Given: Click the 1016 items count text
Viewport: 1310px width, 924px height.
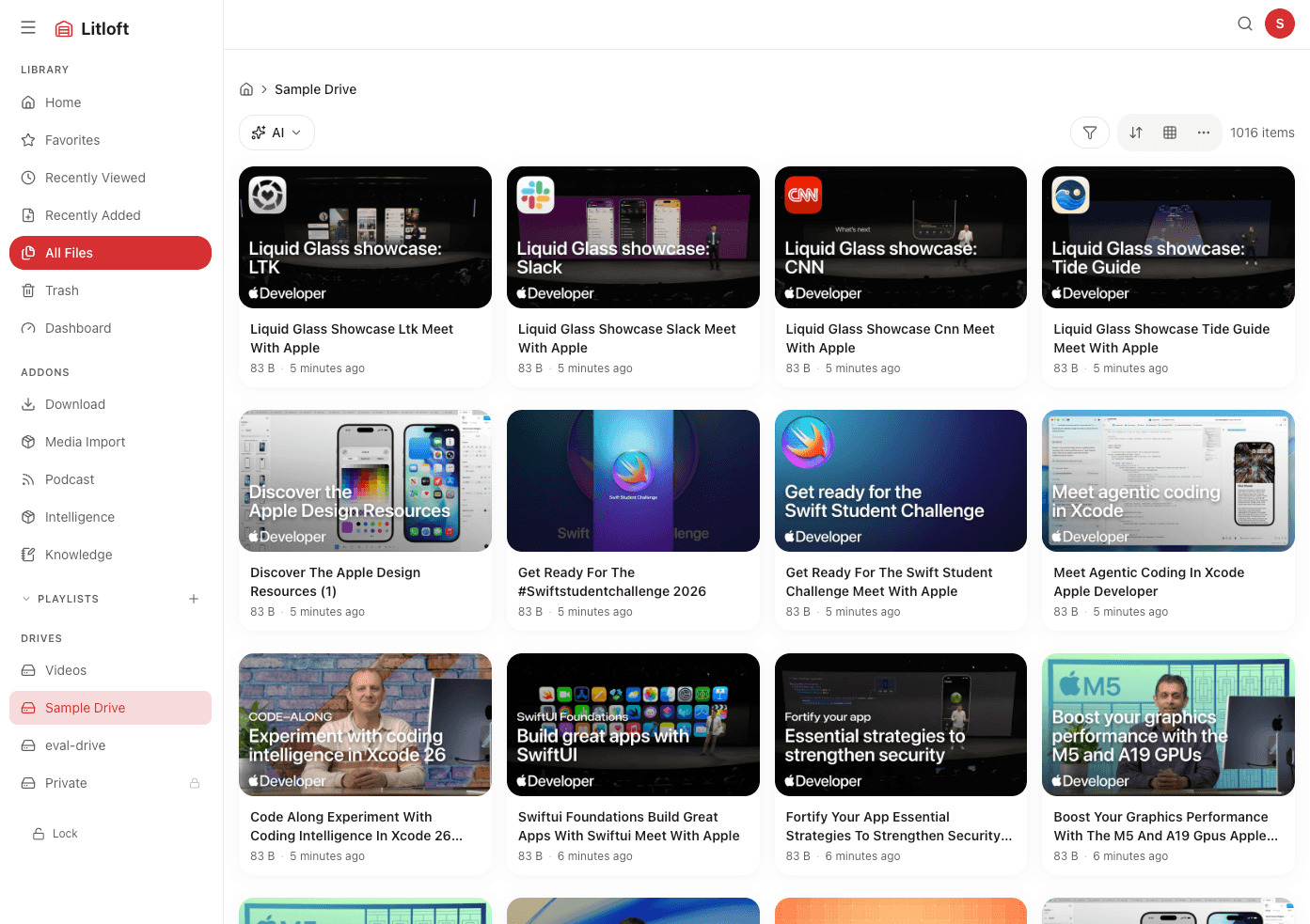Looking at the screenshot, I should [1262, 133].
